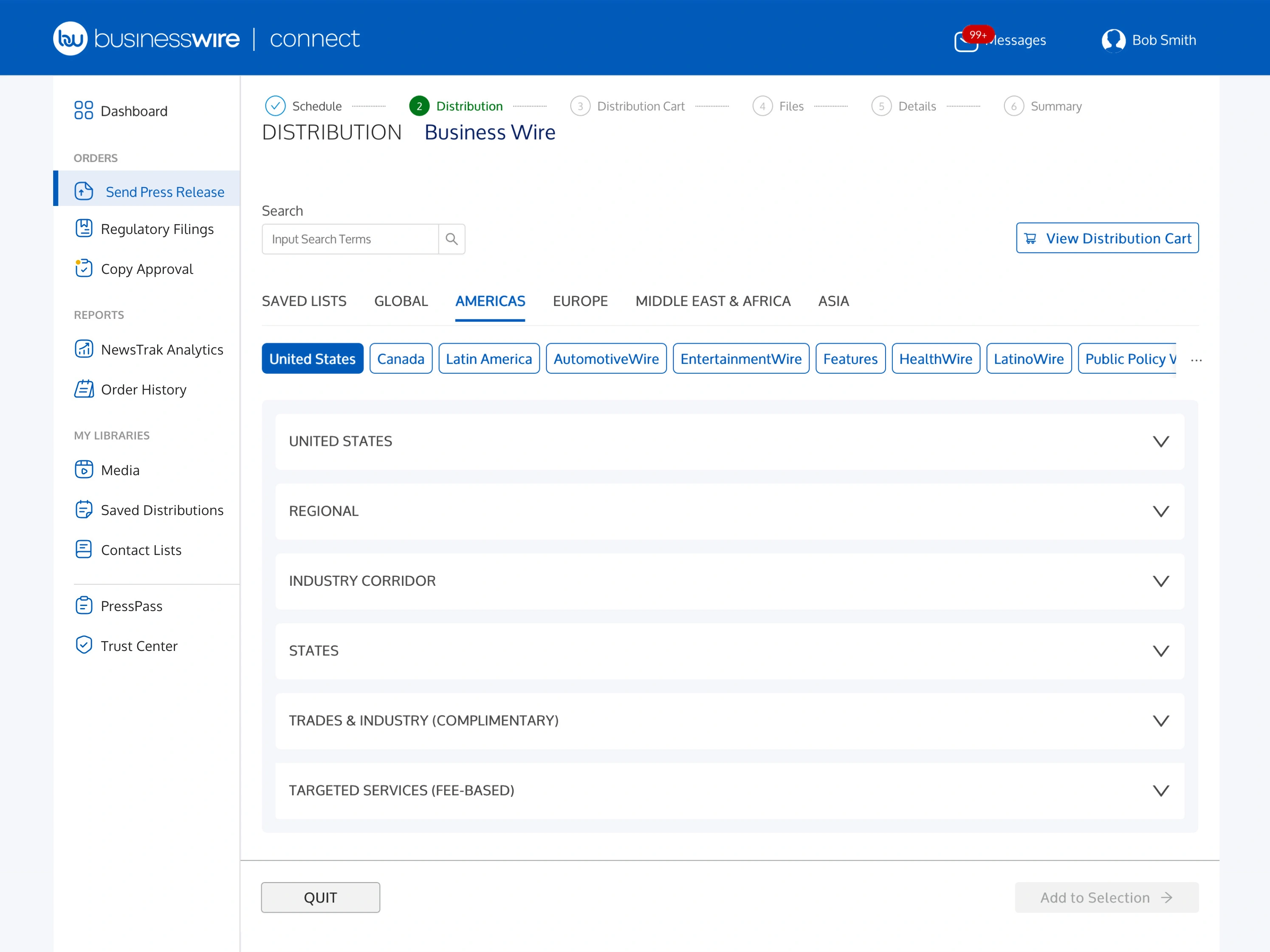The width and height of the screenshot is (1270, 952).
Task: Select the Features filter chip
Action: [x=850, y=359]
